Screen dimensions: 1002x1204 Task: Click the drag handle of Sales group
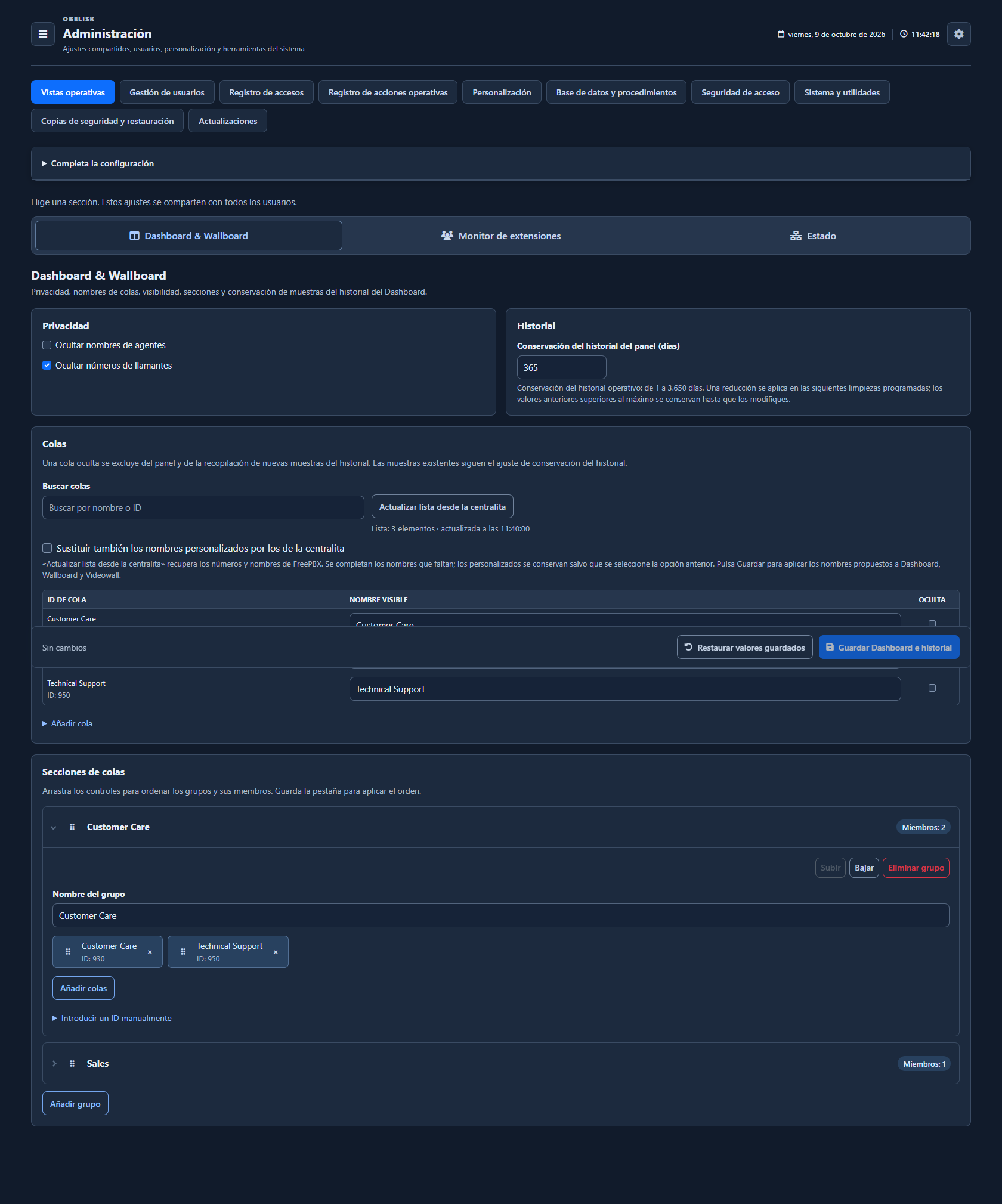click(72, 1064)
